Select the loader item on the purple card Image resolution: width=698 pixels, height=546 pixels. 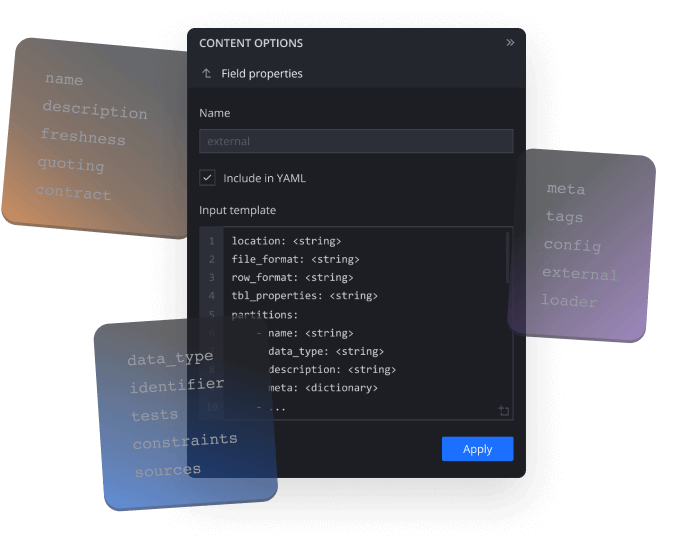point(569,301)
